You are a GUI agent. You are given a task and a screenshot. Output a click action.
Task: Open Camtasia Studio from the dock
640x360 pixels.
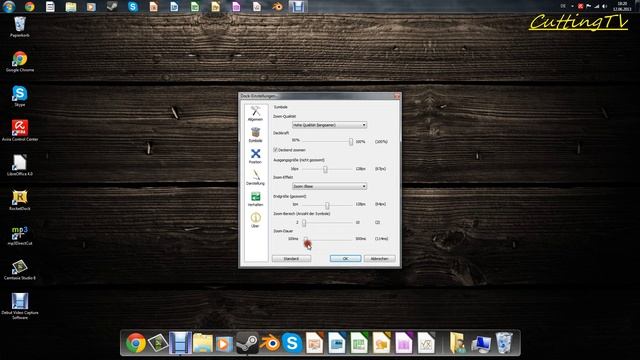tap(158, 342)
